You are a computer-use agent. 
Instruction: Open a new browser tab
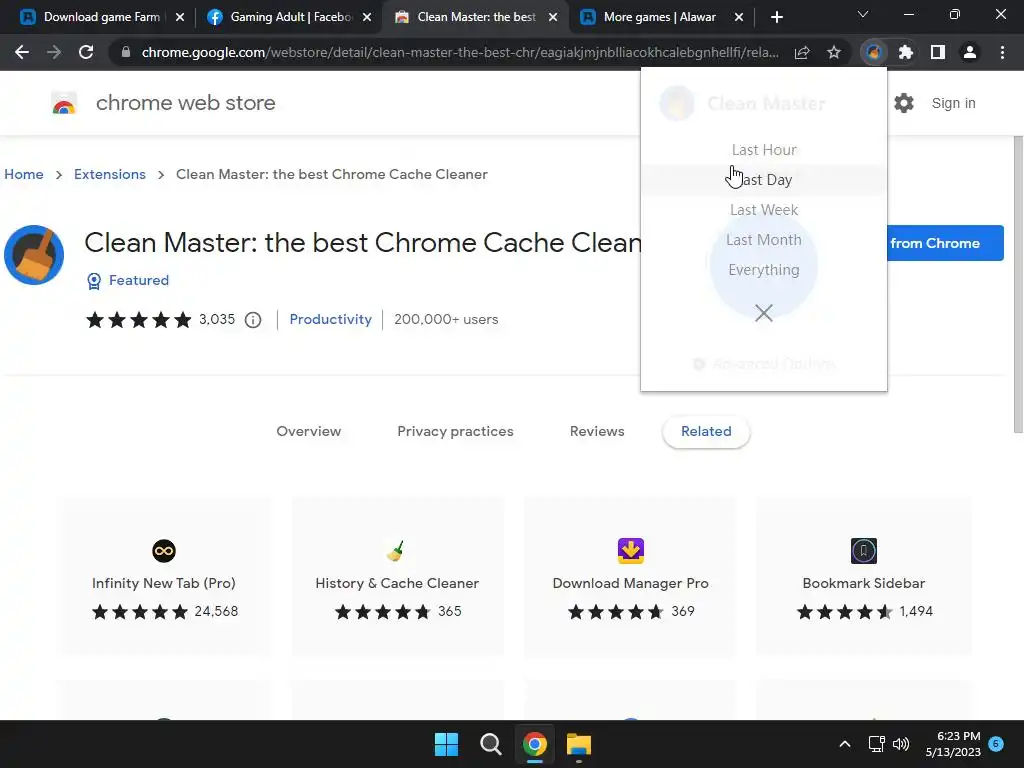[776, 17]
